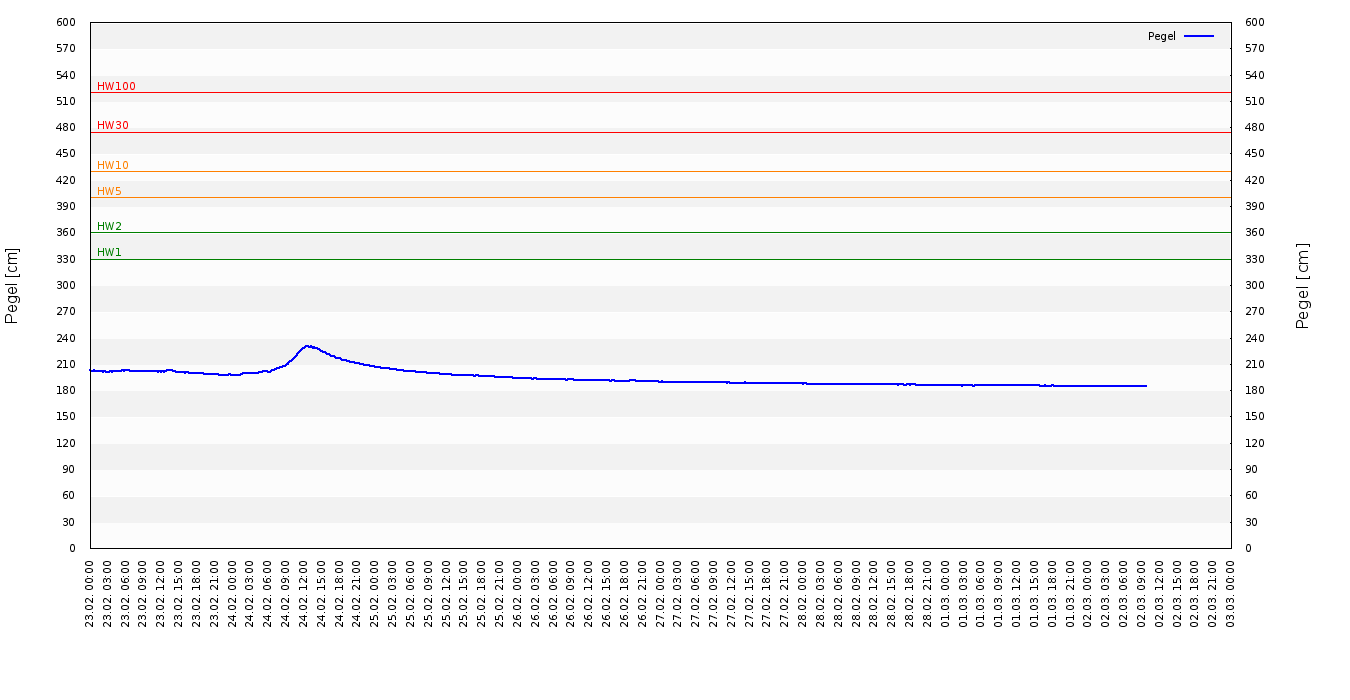Screen dimensions: 1350x700
Task: Click the 330 tick on right axis
Action: click(x=1254, y=259)
